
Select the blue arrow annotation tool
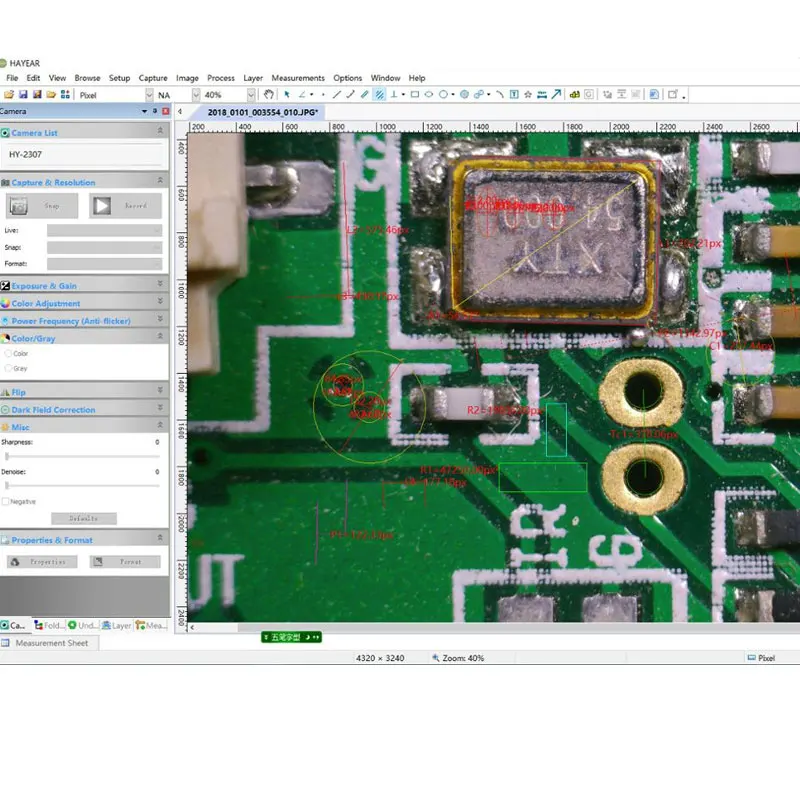tap(556, 94)
